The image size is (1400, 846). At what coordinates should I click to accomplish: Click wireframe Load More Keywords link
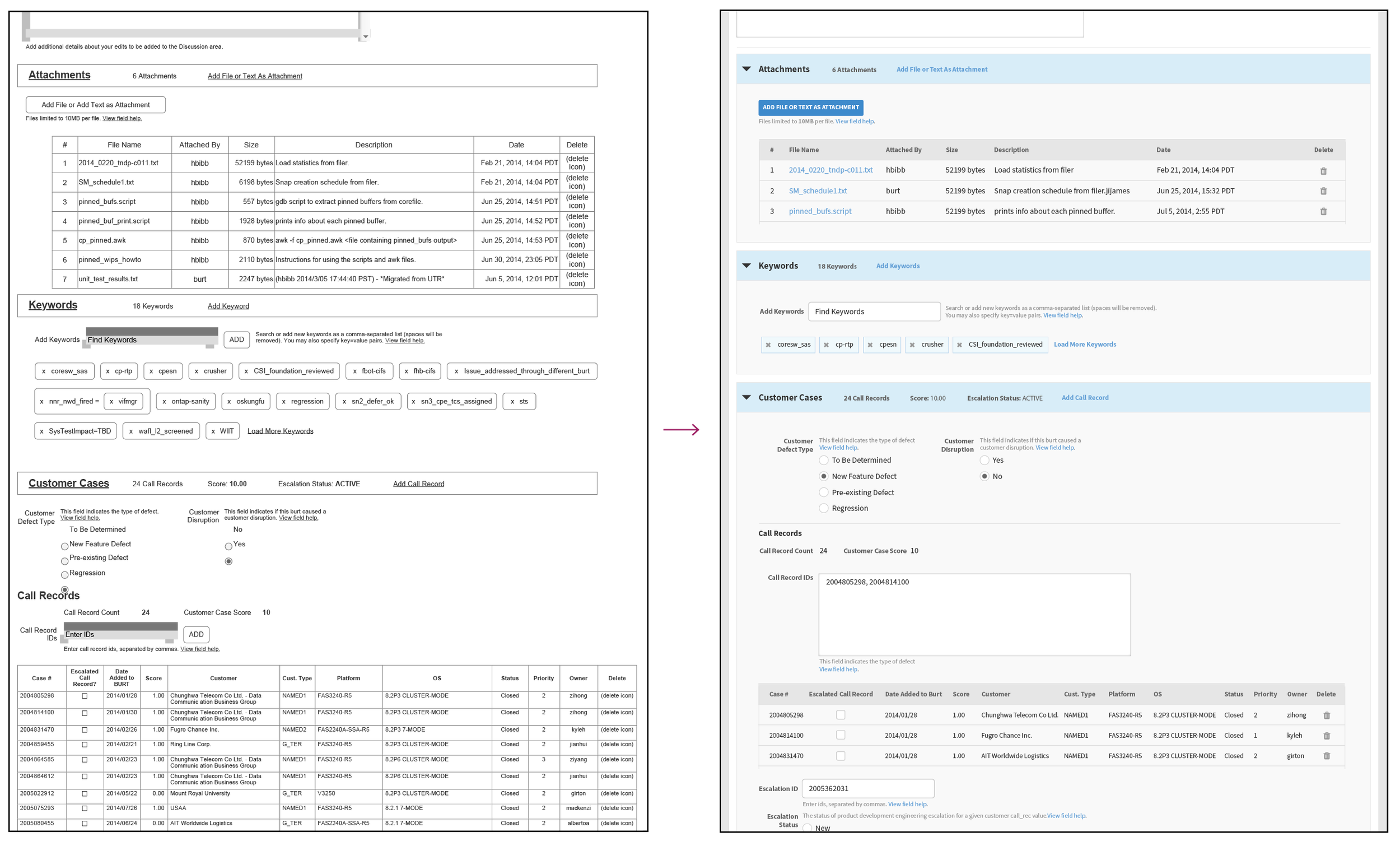[280, 431]
